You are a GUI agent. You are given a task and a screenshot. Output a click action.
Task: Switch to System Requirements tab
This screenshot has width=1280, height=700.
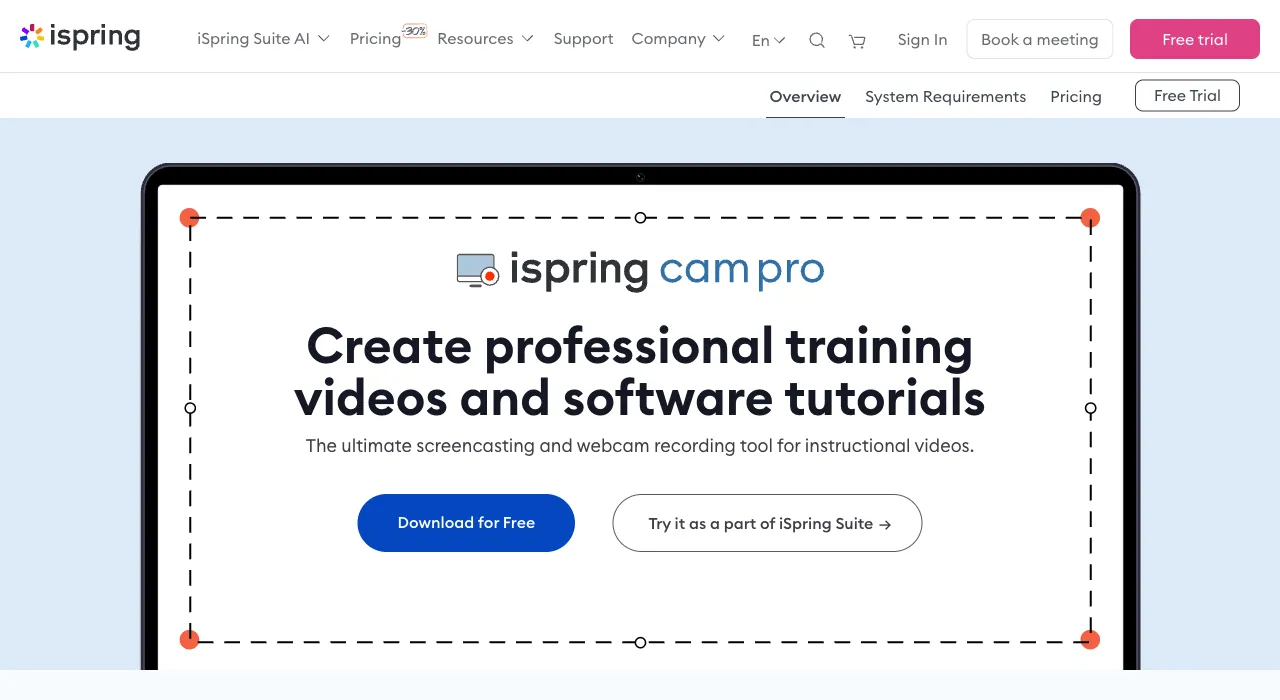click(945, 97)
